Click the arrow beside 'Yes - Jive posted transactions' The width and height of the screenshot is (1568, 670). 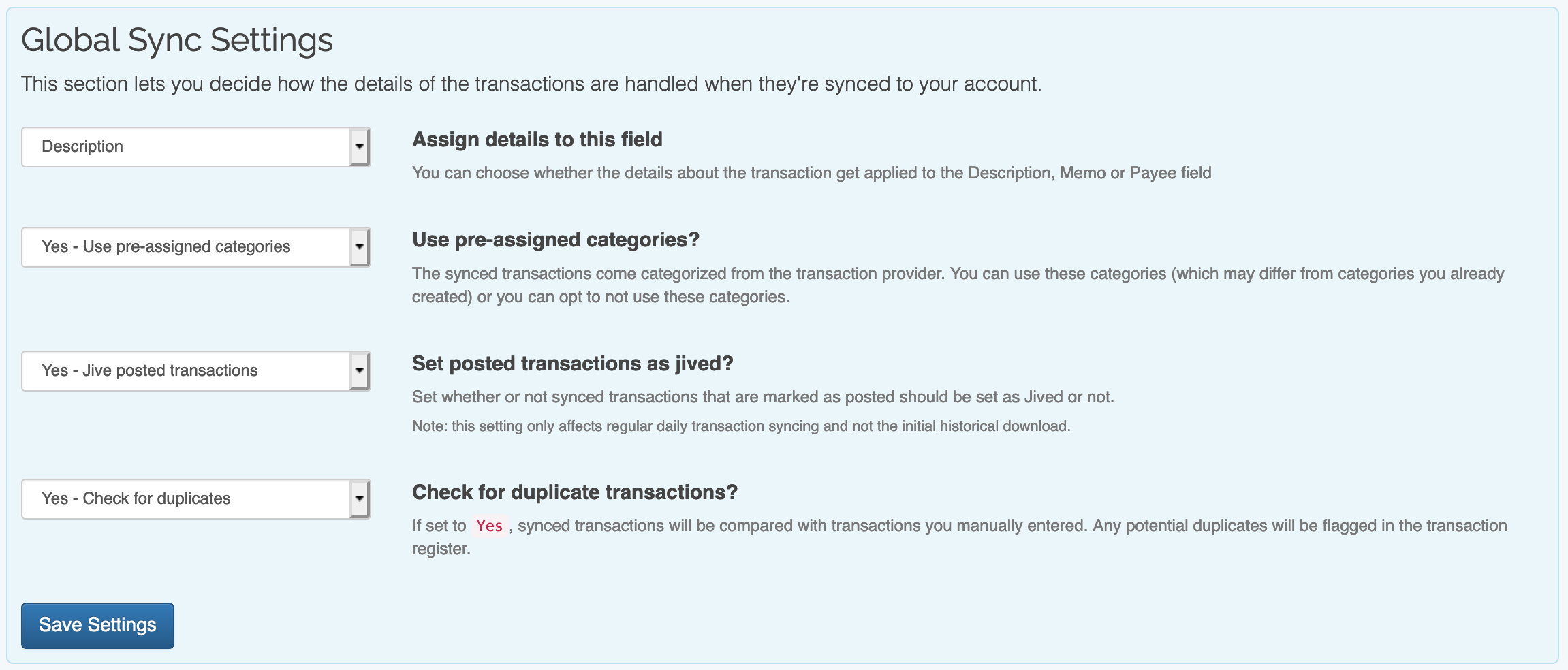pyautogui.click(x=360, y=371)
